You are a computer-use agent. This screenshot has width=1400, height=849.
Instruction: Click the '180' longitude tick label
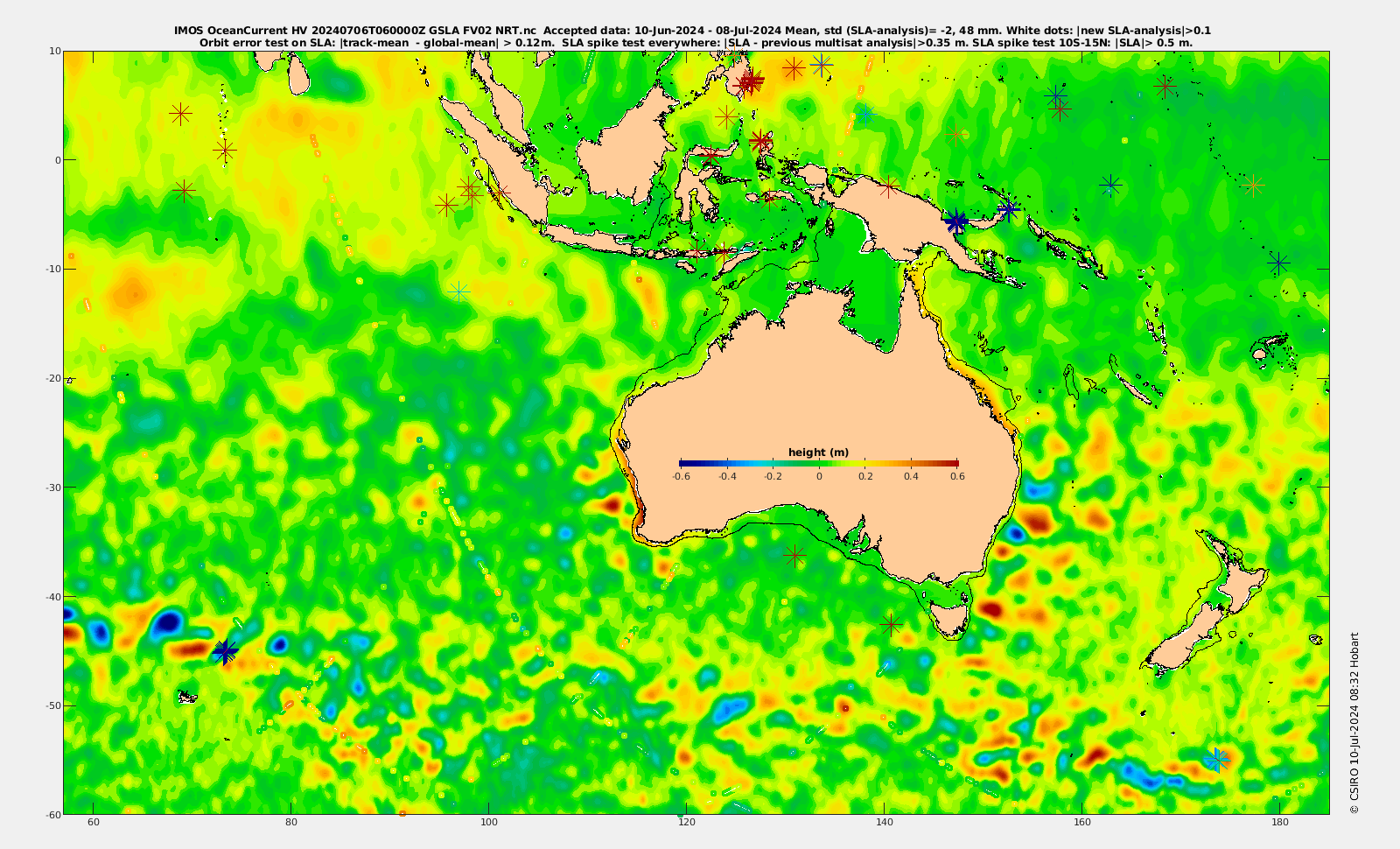click(x=1279, y=823)
